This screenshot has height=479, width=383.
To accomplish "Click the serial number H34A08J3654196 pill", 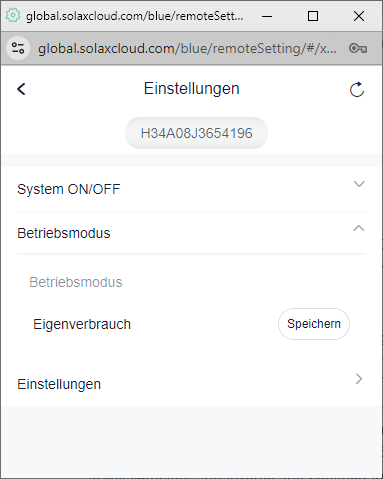I will point(196,133).
